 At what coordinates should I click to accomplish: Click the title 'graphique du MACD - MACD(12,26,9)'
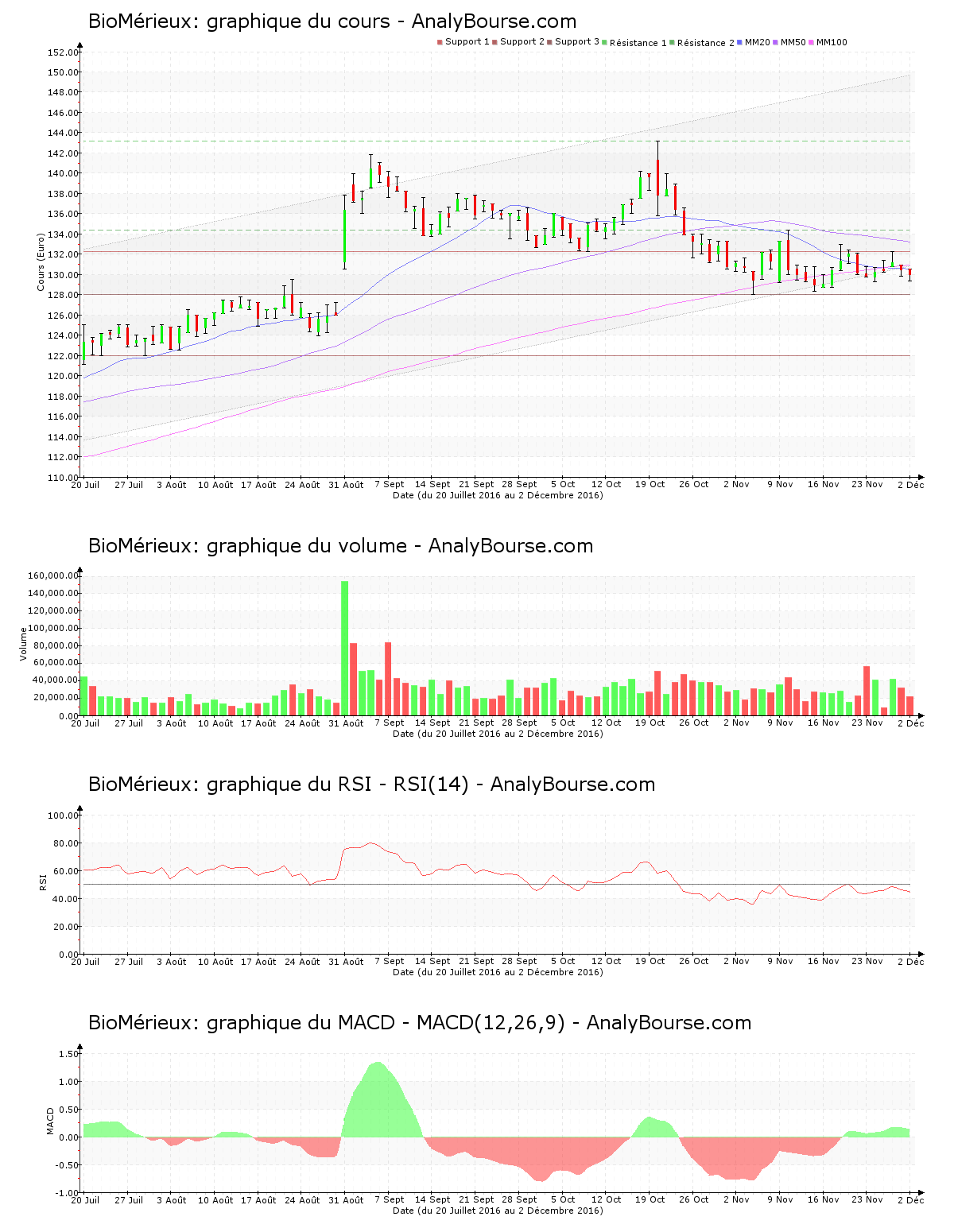tap(386, 1023)
